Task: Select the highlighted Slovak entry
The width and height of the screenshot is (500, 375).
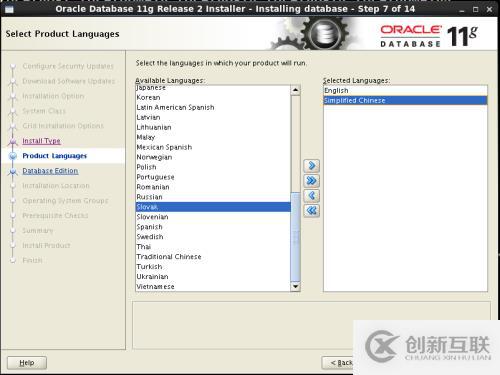Action: point(213,207)
